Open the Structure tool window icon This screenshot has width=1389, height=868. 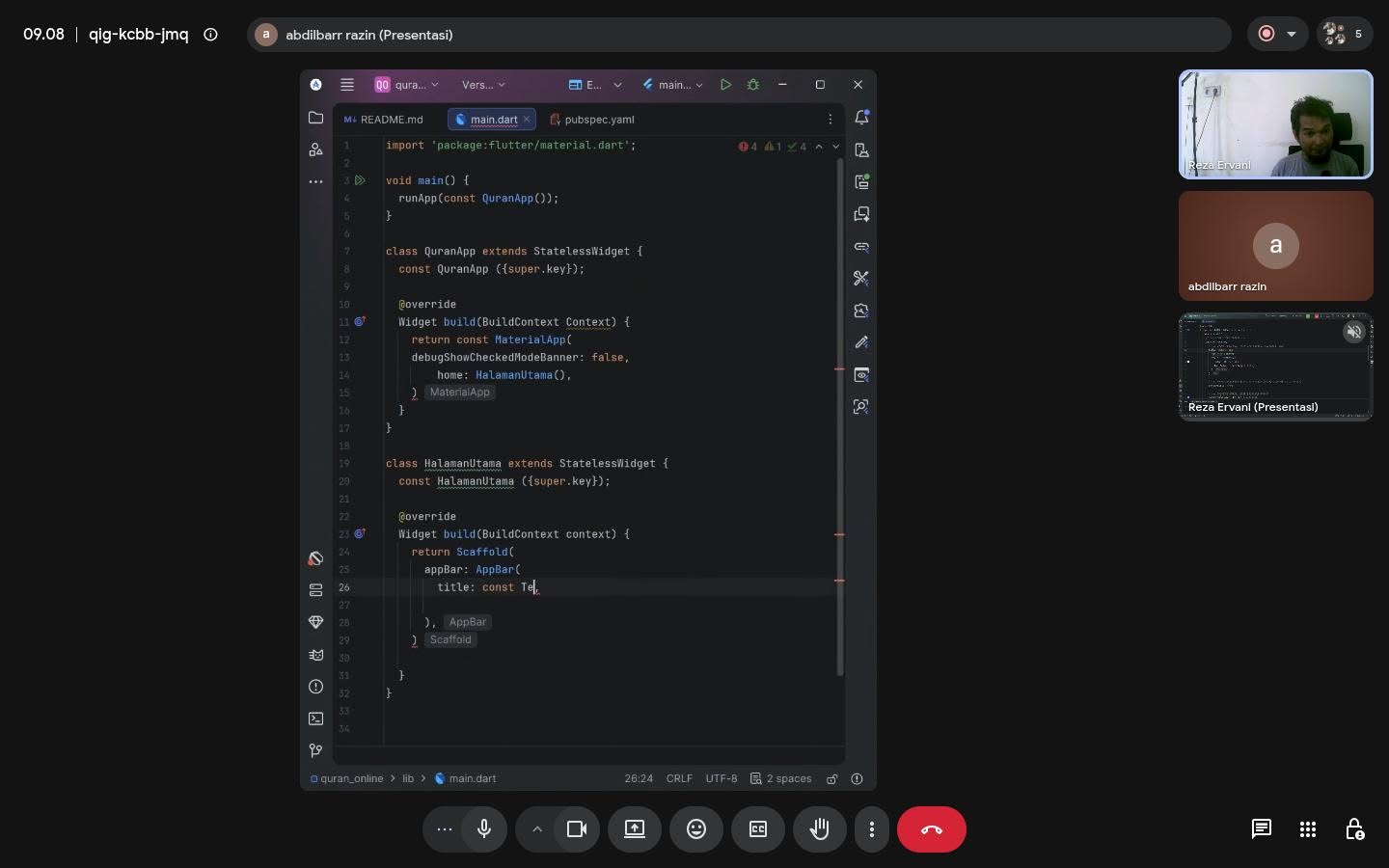(315, 149)
